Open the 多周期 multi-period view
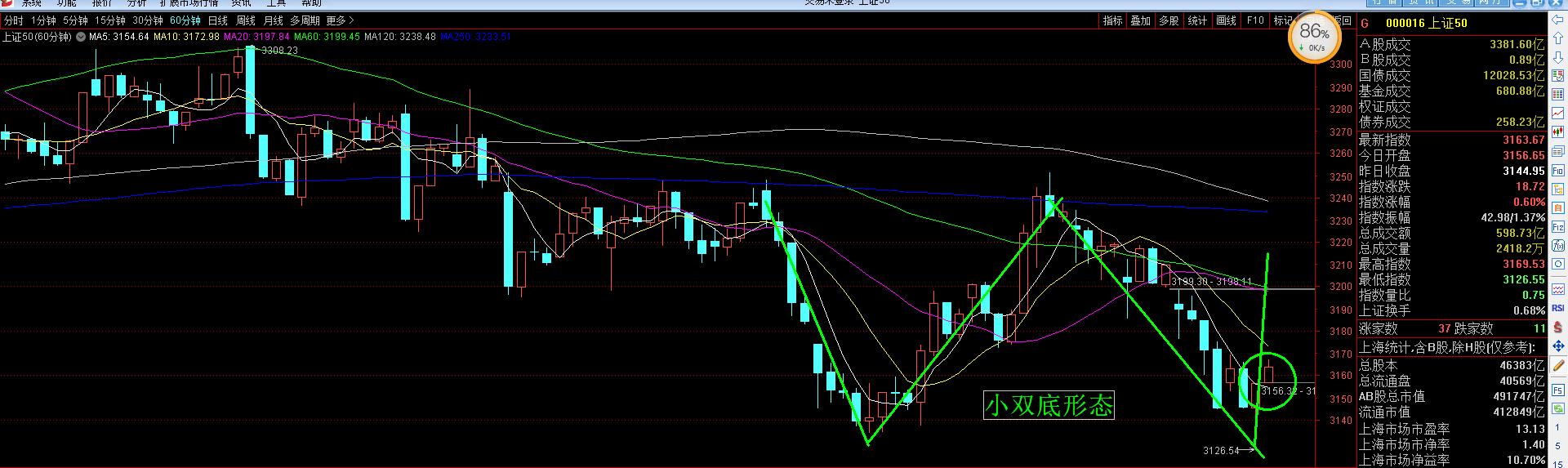Viewport: 1568px width, 468px height. 305,20
